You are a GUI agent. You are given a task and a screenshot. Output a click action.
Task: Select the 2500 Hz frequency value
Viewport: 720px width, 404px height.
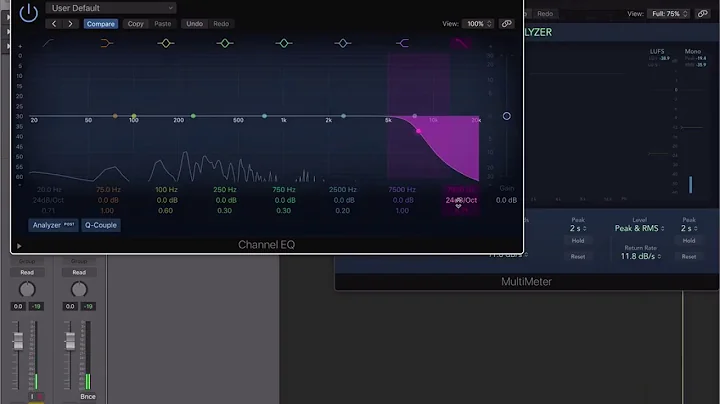tap(343, 190)
